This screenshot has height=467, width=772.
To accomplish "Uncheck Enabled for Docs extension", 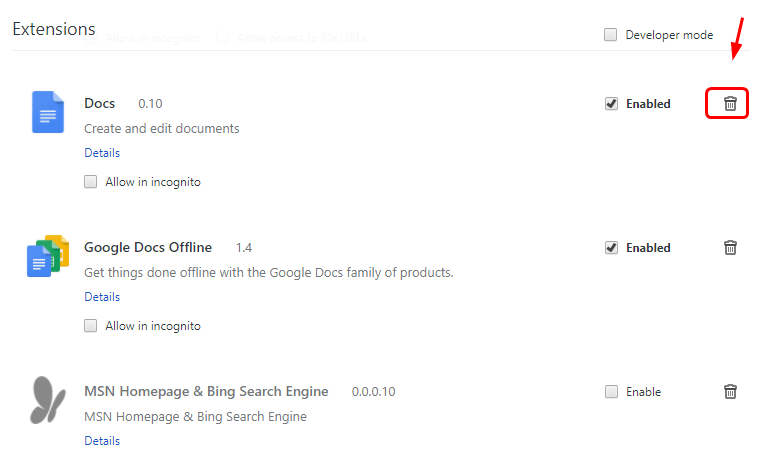I will (611, 104).
